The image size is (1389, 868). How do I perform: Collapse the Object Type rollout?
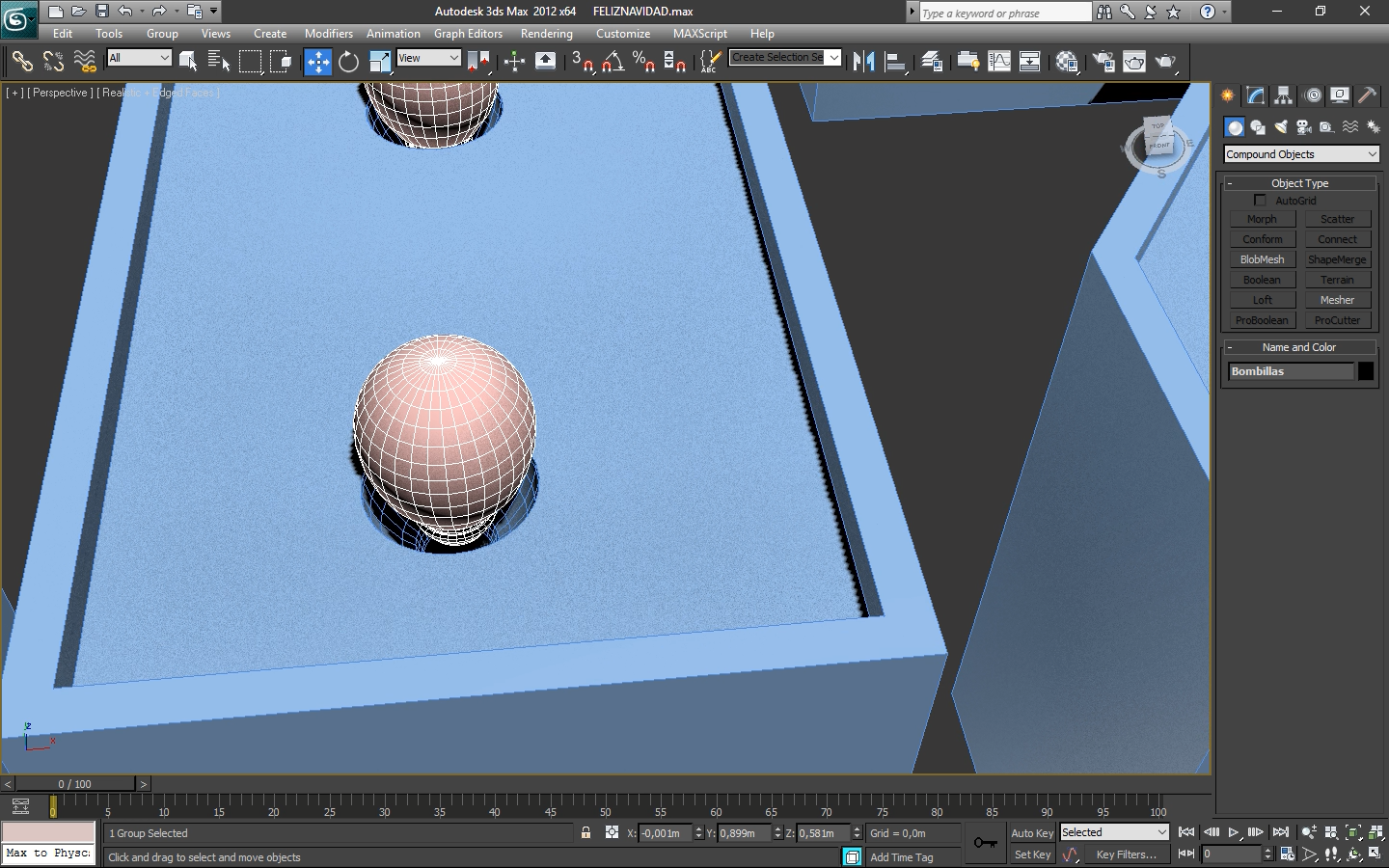1299,183
